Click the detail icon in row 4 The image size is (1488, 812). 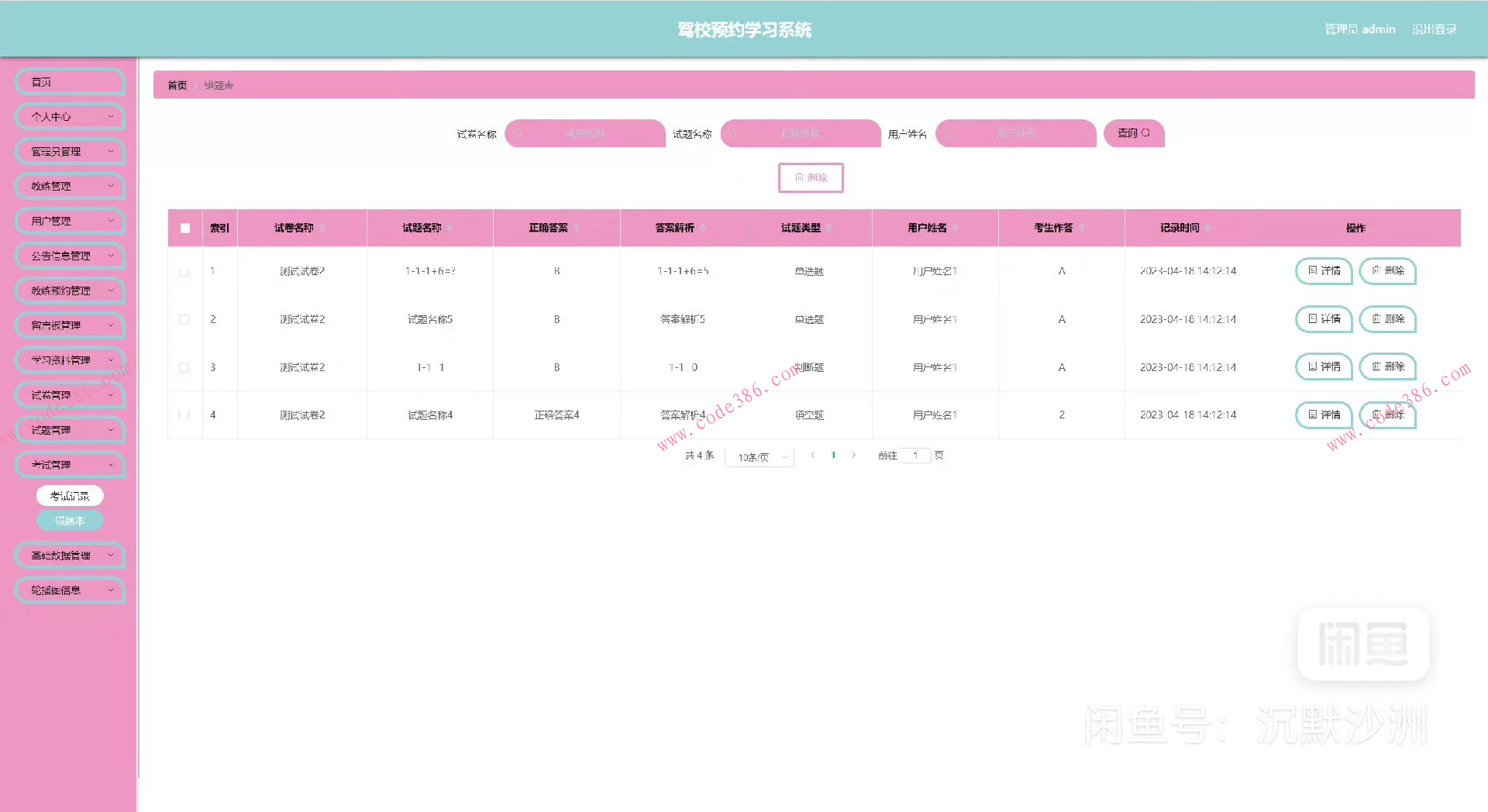point(1312,415)
